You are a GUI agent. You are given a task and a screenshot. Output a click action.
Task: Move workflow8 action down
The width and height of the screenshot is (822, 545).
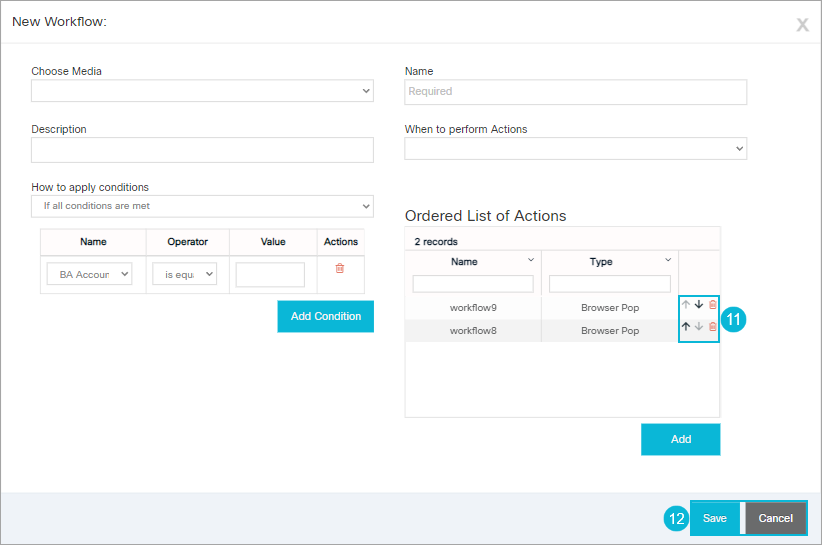tap(699, 327)
